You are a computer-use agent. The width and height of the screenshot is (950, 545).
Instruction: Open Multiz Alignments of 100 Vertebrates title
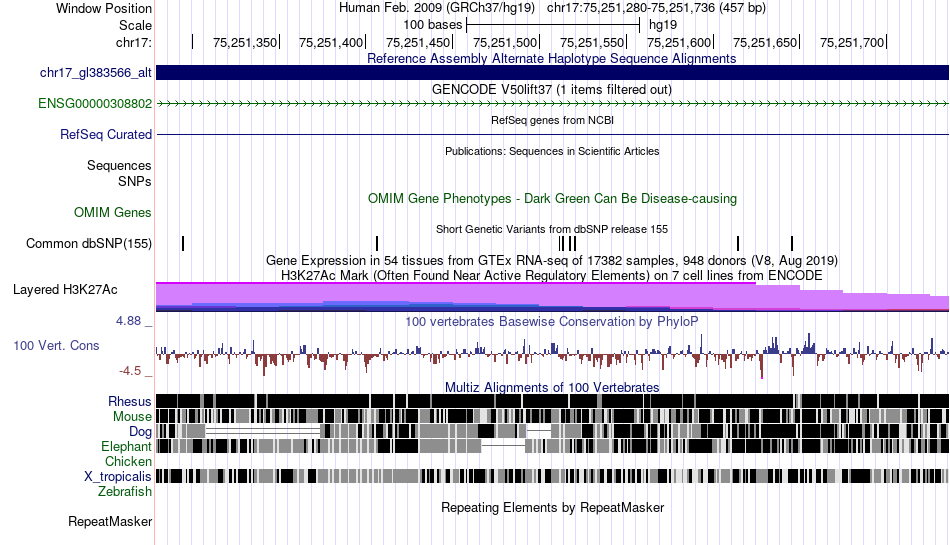552,388
